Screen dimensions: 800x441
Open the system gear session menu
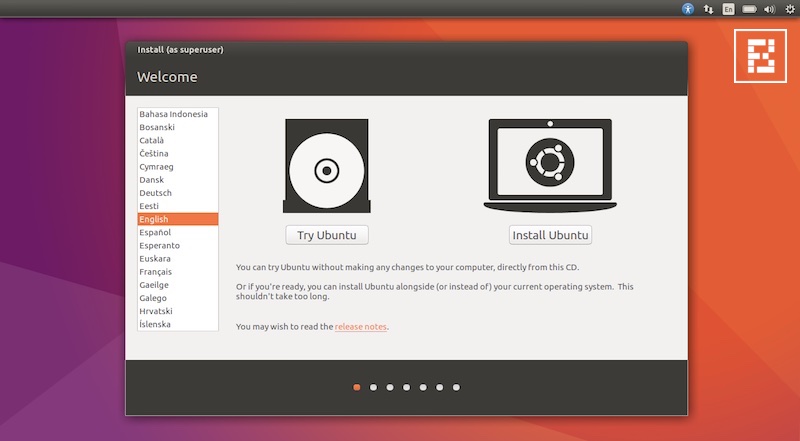tap(789, 9)
